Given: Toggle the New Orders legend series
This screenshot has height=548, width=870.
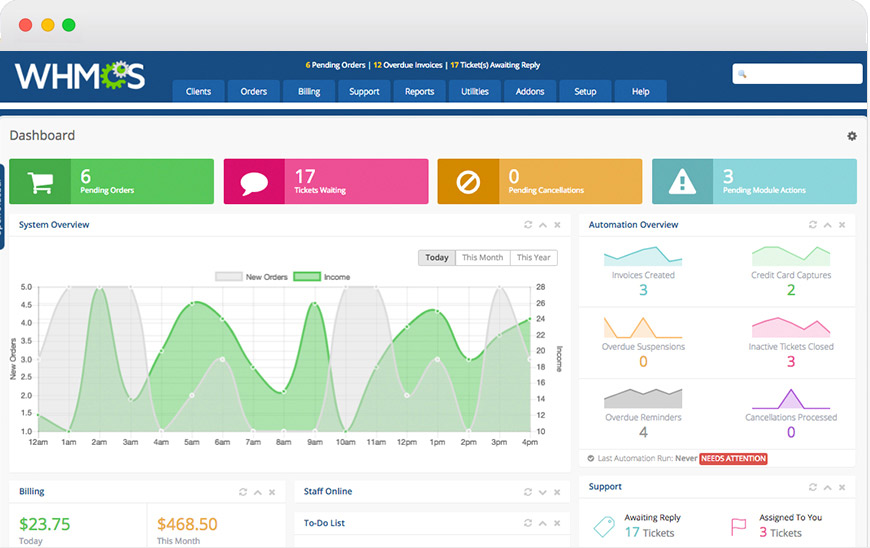Looking at the screenshot, I should pyautogui.click(x=251, y=277).
